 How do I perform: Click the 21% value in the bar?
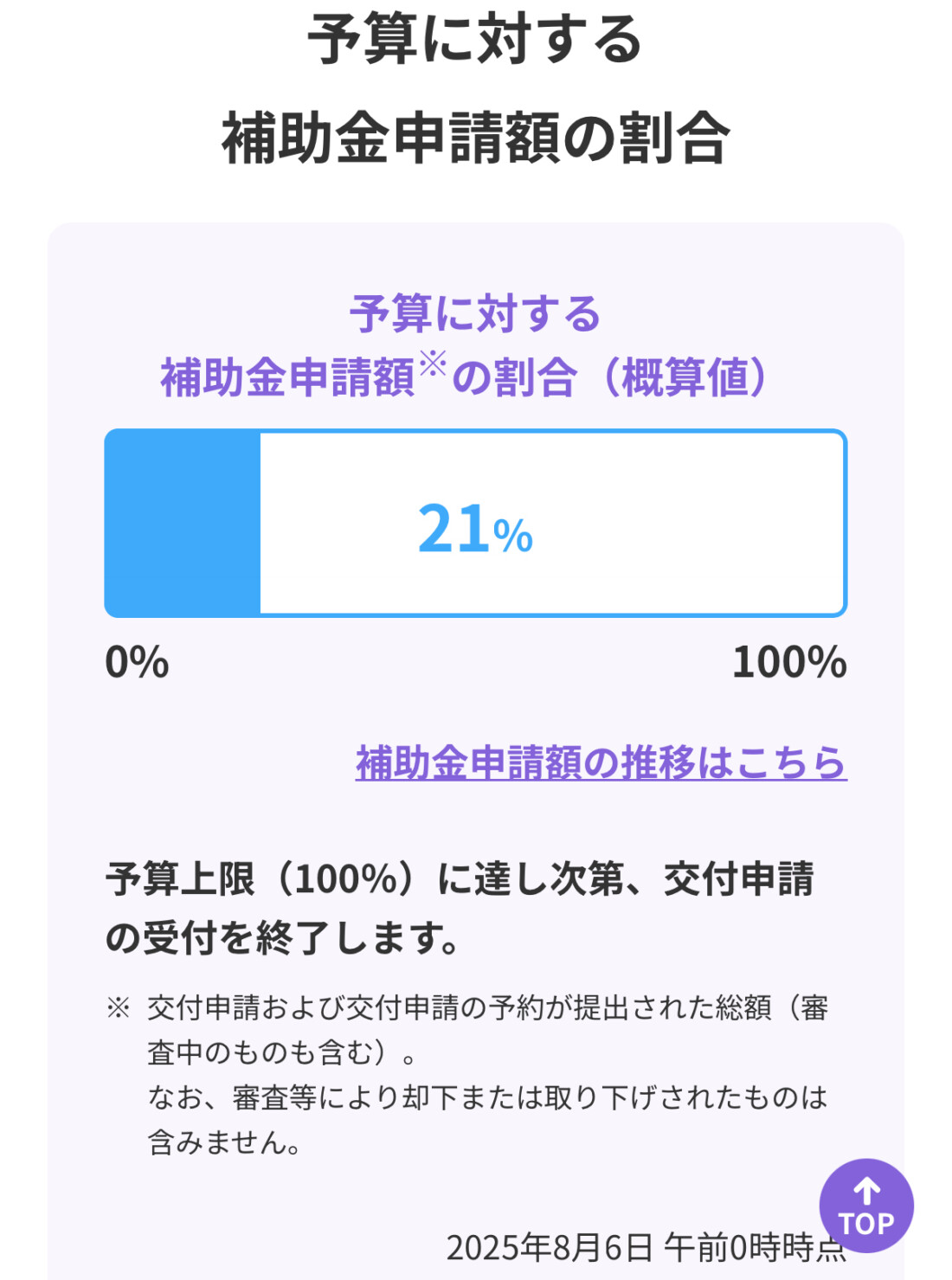[475, 529]
